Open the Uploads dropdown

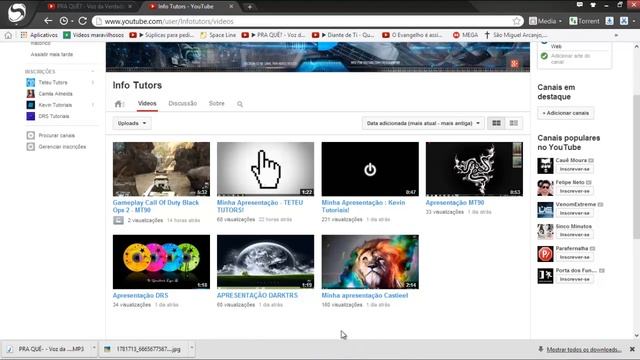(x=132, y=123)
